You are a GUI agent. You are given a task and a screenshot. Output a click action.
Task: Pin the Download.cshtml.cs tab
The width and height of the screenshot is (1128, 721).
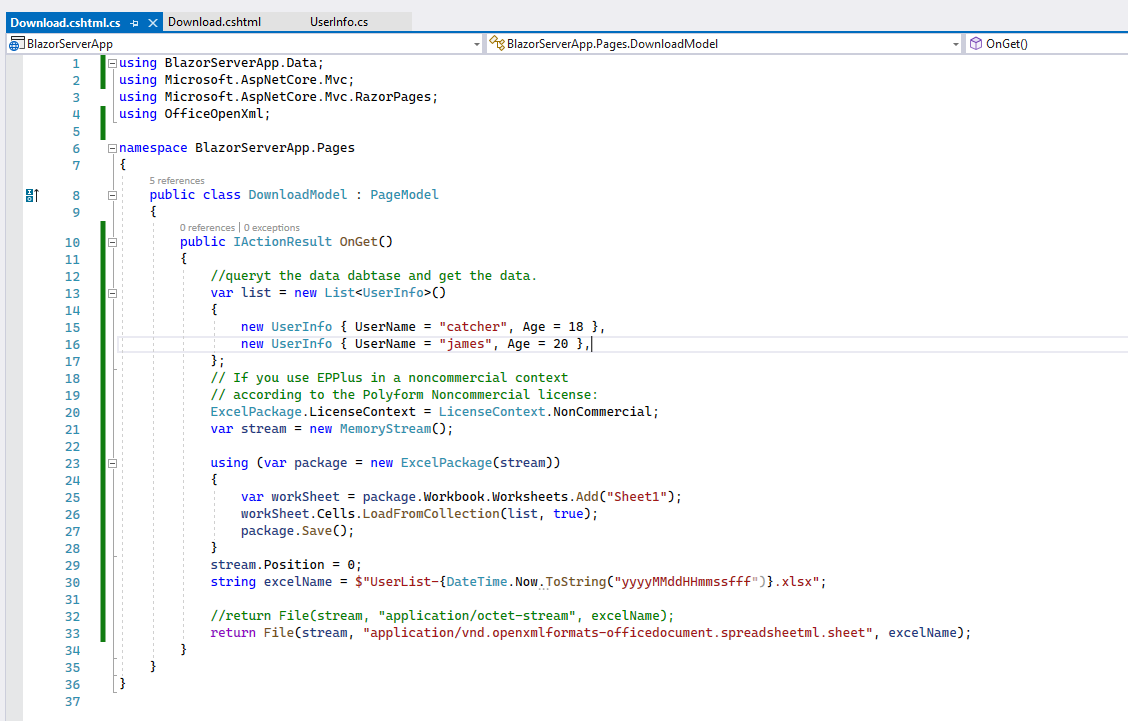[135, 23]
